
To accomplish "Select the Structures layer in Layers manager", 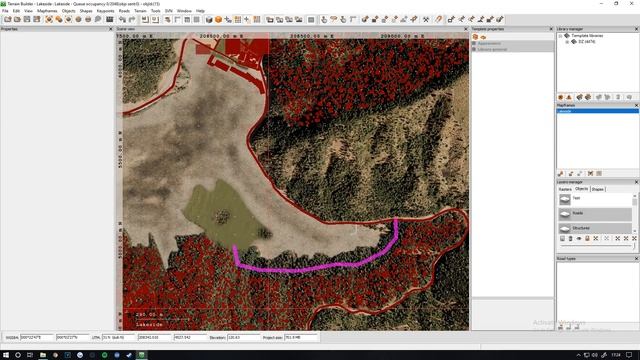I will click(x=595, y=228).
